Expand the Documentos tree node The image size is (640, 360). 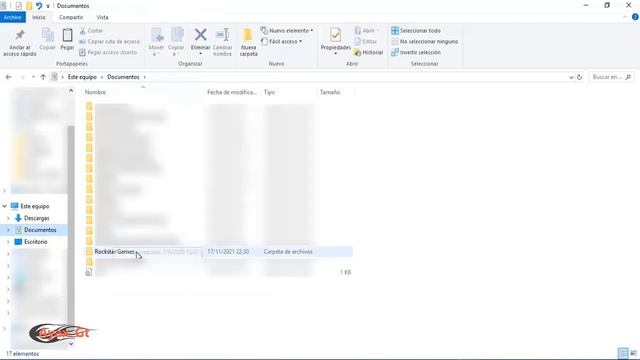coord(8,230)
